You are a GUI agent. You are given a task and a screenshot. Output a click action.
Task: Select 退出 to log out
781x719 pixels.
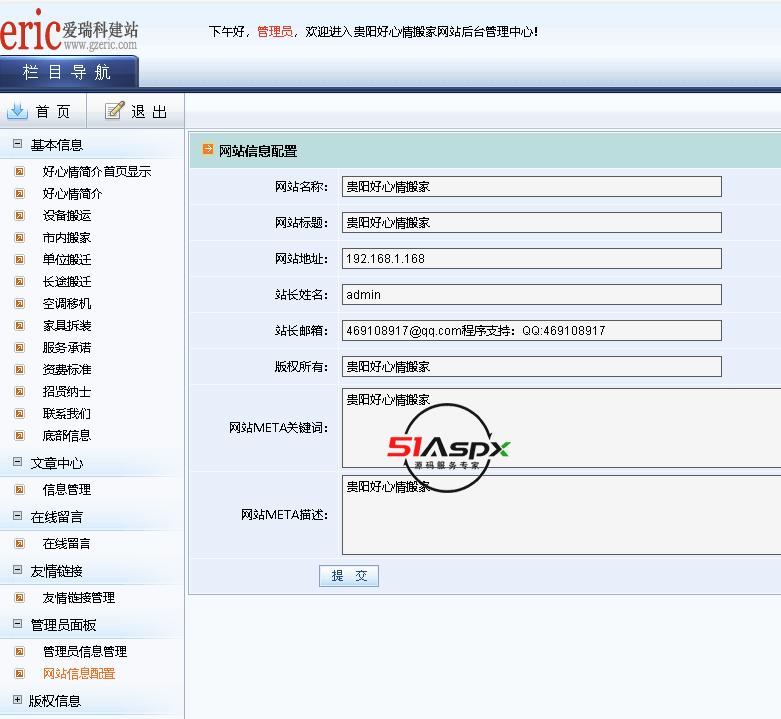click(149, 112)
